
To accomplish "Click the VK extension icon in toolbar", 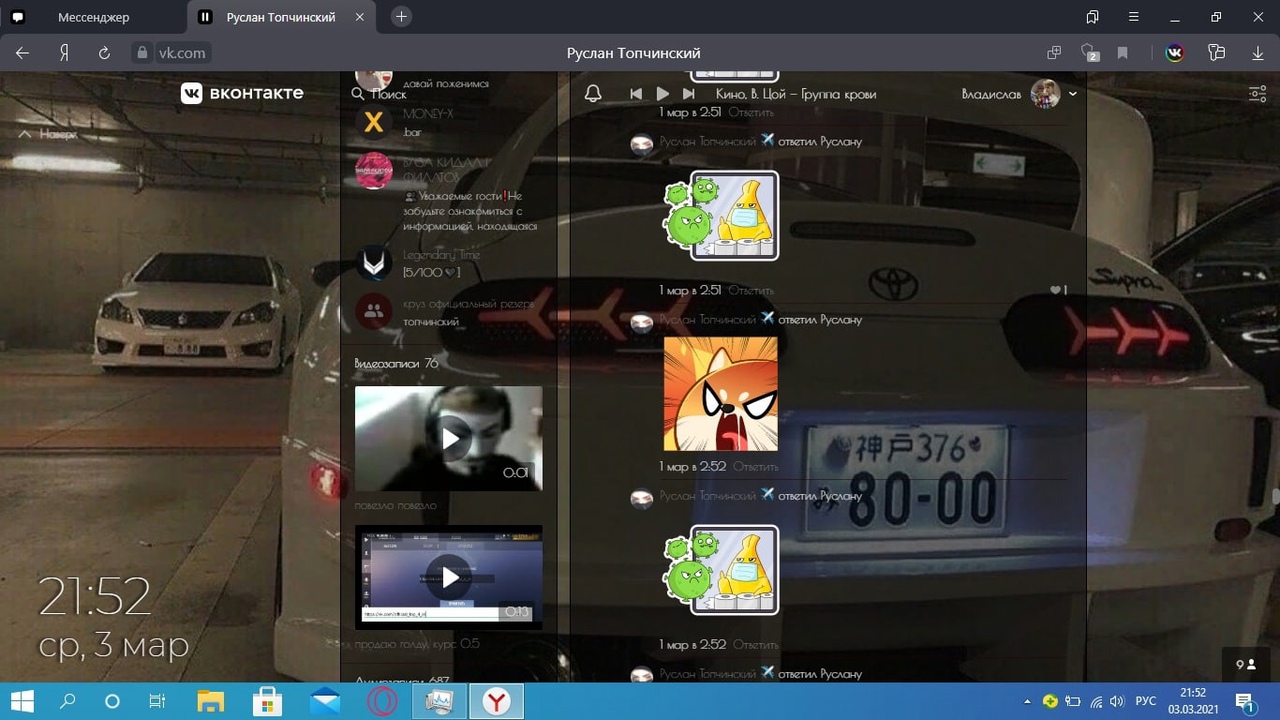I will pos(1175,53).
